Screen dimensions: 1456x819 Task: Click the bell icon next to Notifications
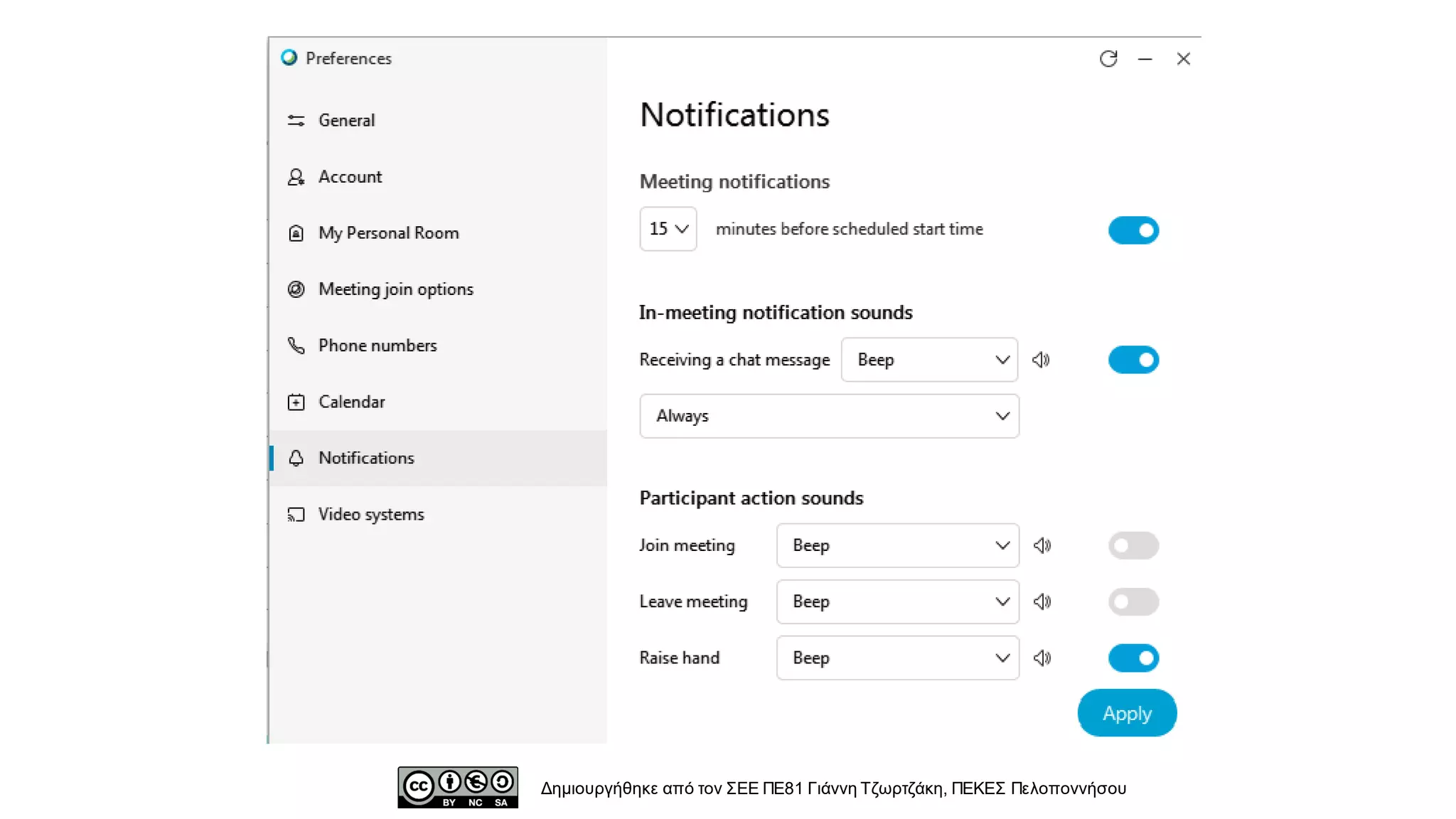296,458
